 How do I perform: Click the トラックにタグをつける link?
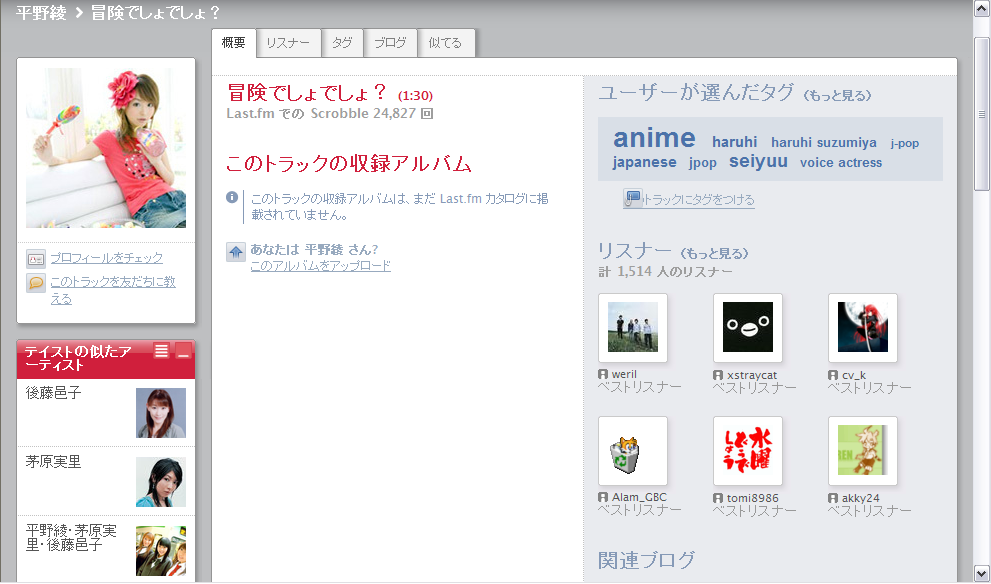[698, 200]
